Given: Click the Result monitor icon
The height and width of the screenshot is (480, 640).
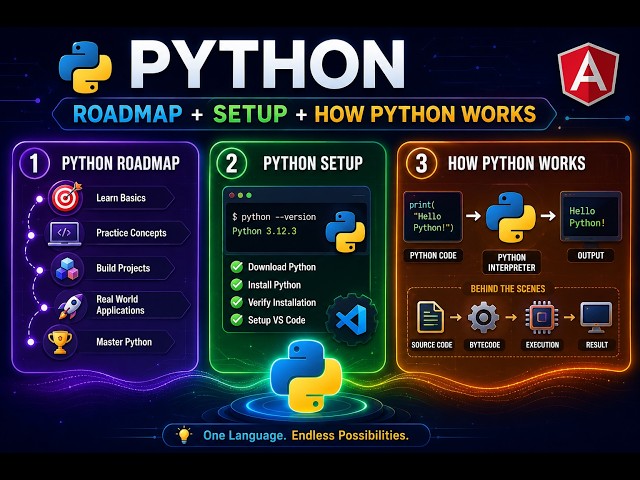Looking at the screenshot, I should point(596,317).
